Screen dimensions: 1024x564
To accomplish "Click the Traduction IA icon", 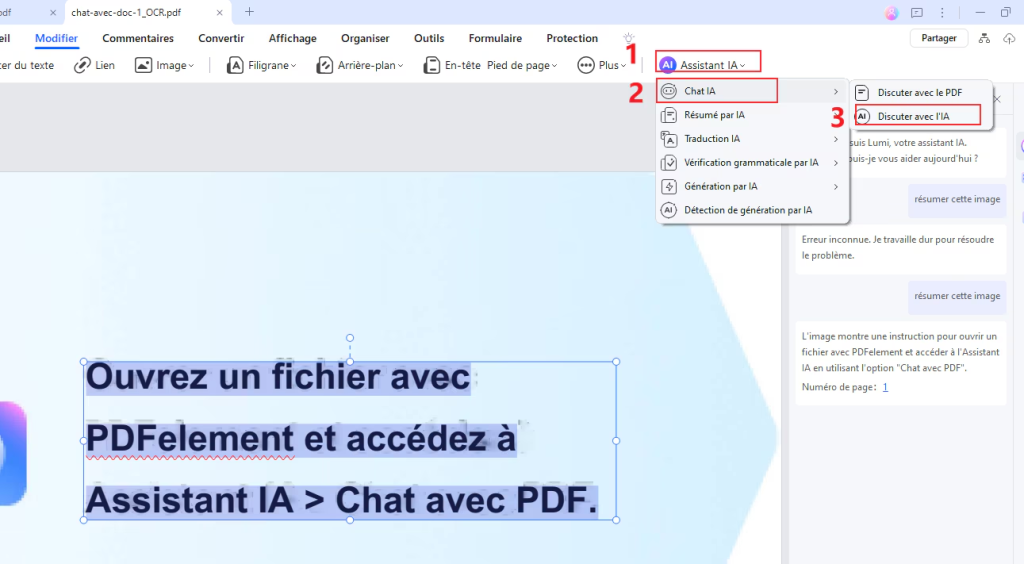I will [669, 139].
